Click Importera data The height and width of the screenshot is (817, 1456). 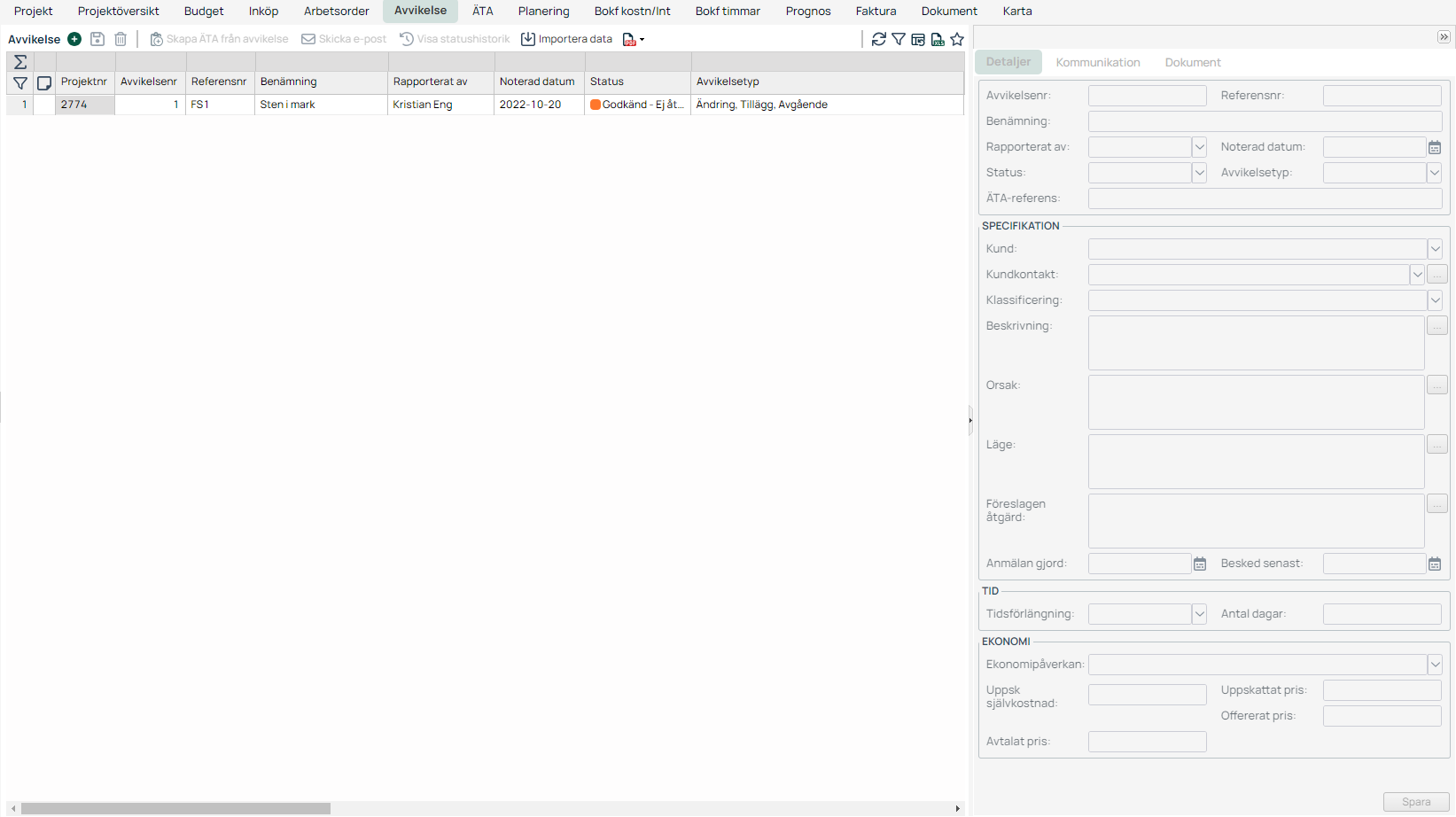click(x=566, y=39)
